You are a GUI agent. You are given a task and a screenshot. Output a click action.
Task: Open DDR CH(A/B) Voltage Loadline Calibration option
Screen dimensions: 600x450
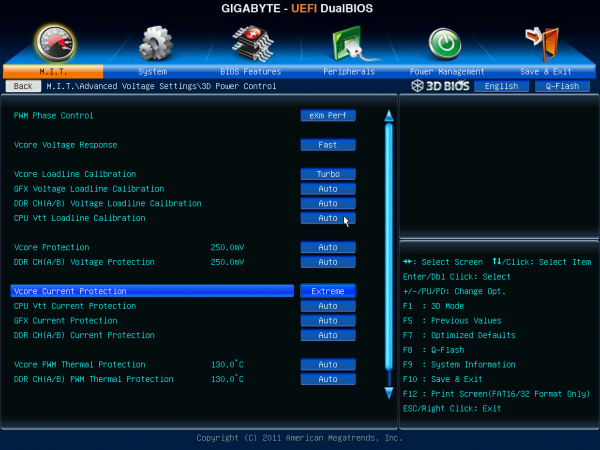tap(328, 204)
